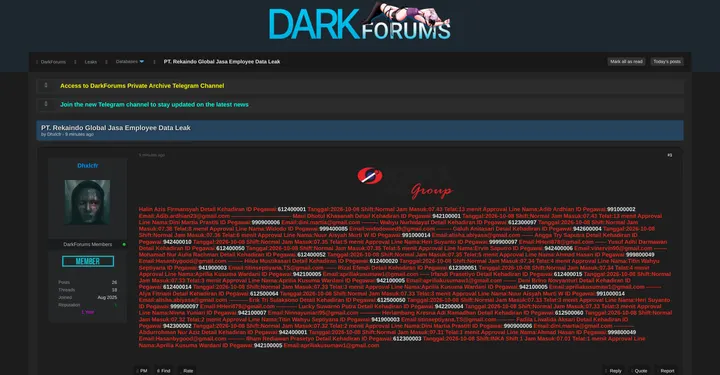Screen dimensions: 720x375
Task: Click the red company Group logo image
Action: click(x=405, y=183)
